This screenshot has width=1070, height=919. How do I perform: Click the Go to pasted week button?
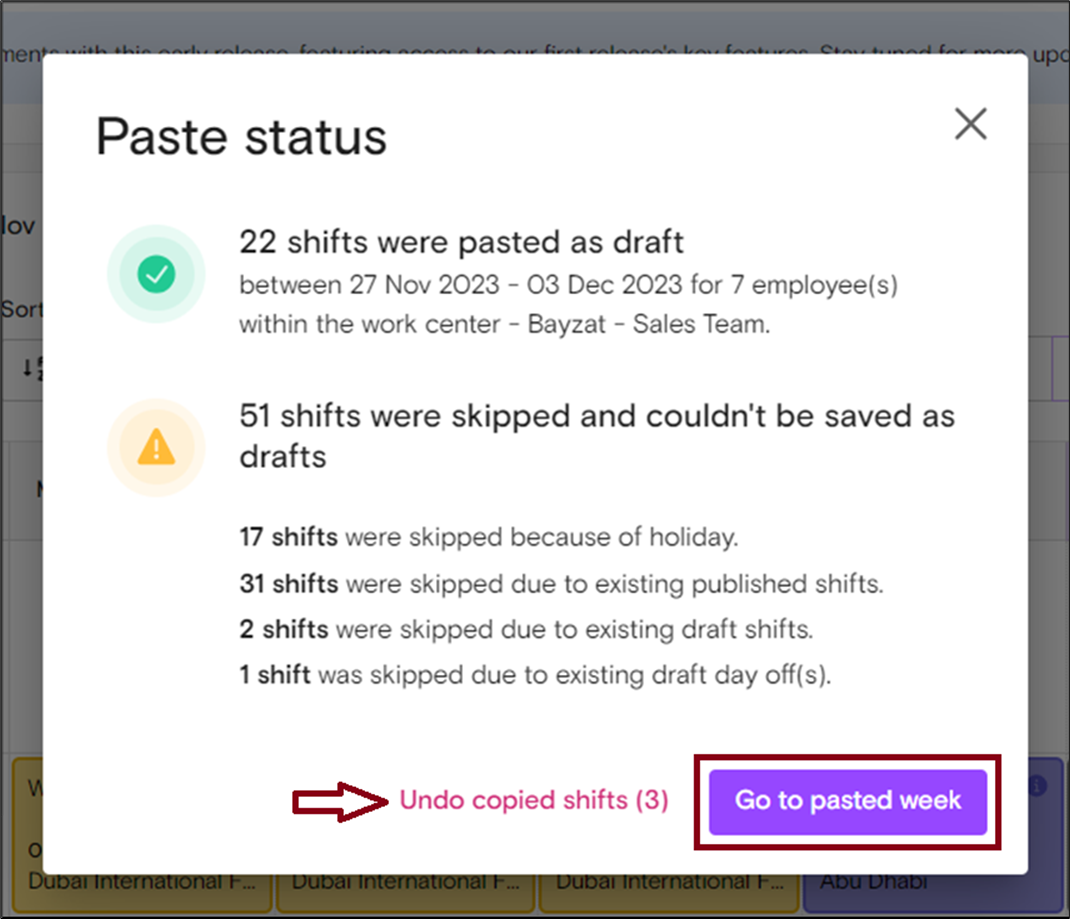(848, 802)
